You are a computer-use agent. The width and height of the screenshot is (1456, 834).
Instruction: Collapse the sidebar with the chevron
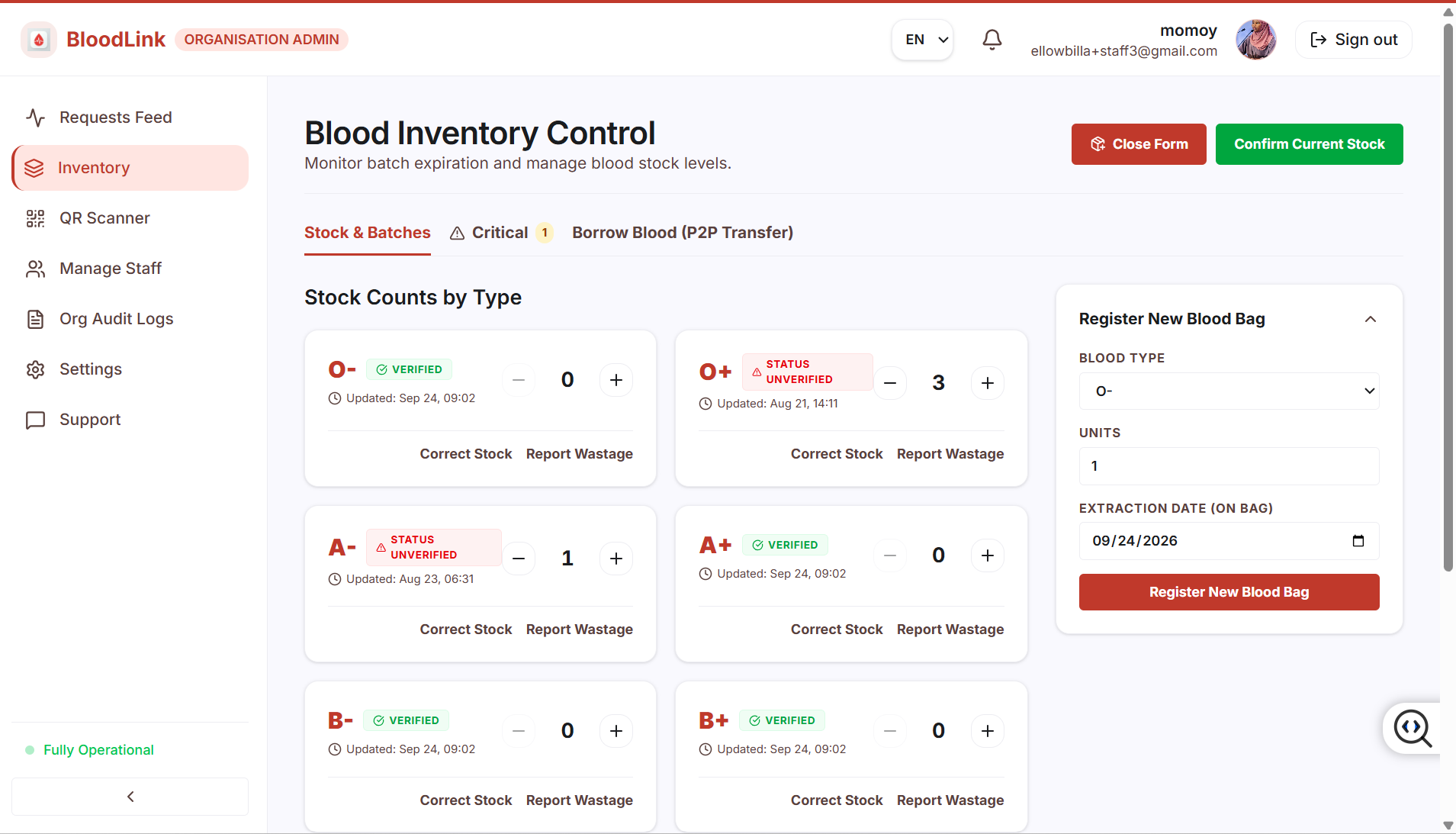click(x=130, y=797)
